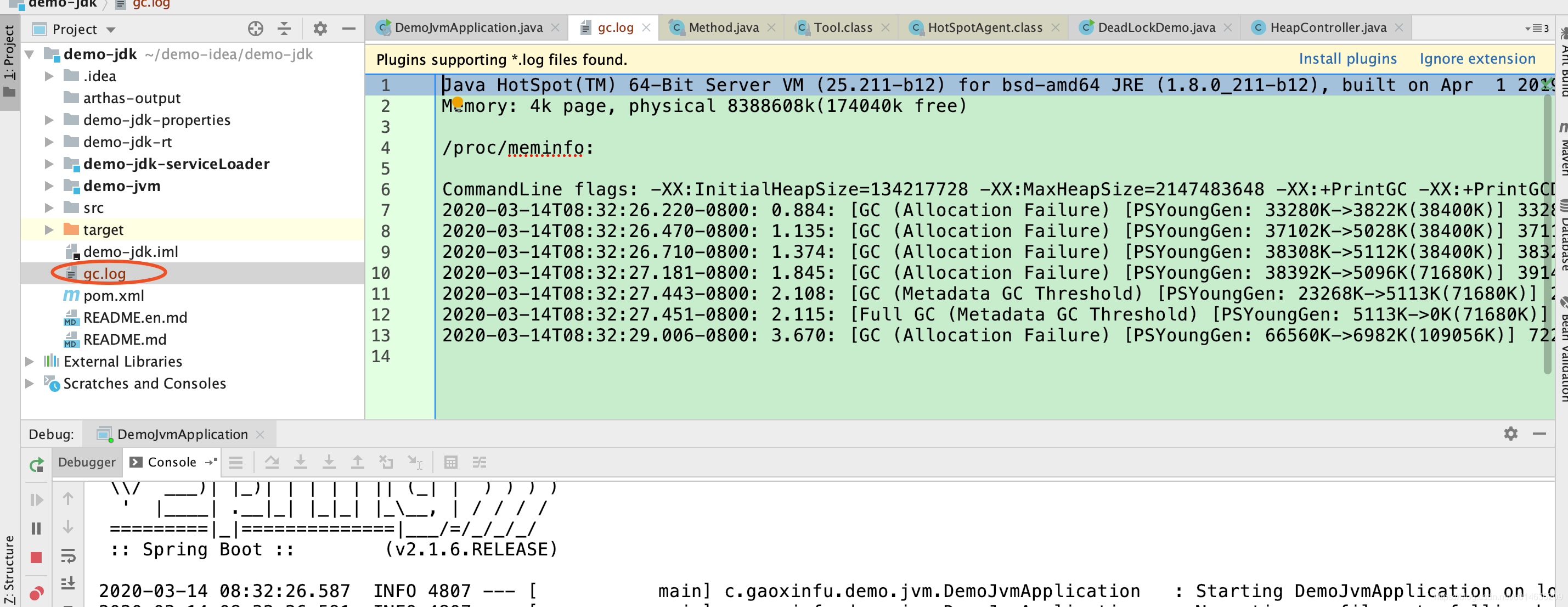
Task: Select gc.log in project tree
Action: 104,273
